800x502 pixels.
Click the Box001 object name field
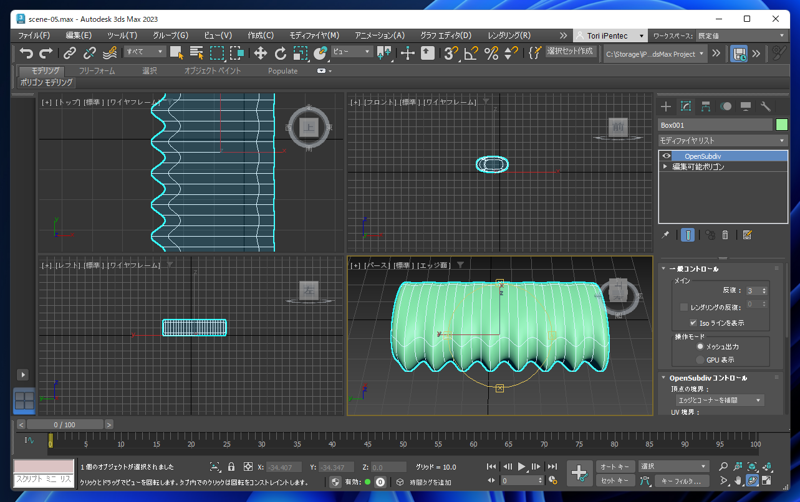[715, 125]
